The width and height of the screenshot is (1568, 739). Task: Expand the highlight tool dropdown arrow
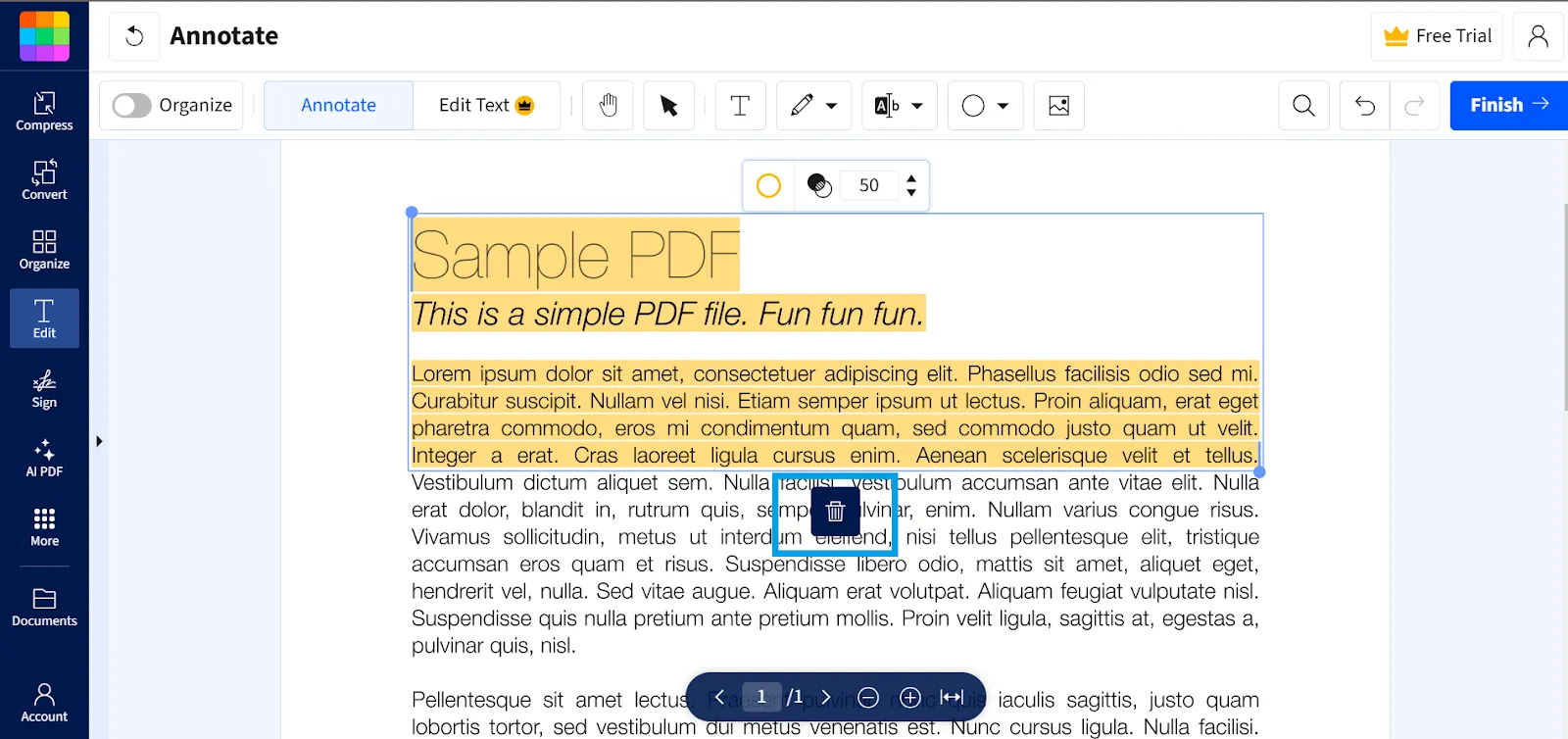point(917,106)
